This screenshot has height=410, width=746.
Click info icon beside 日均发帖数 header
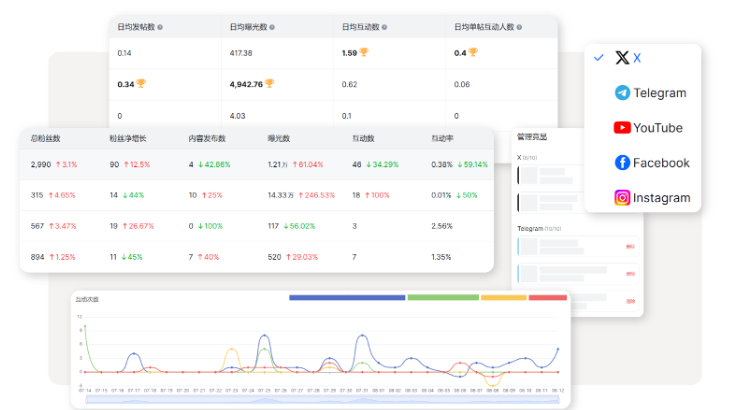pos(160,27)
